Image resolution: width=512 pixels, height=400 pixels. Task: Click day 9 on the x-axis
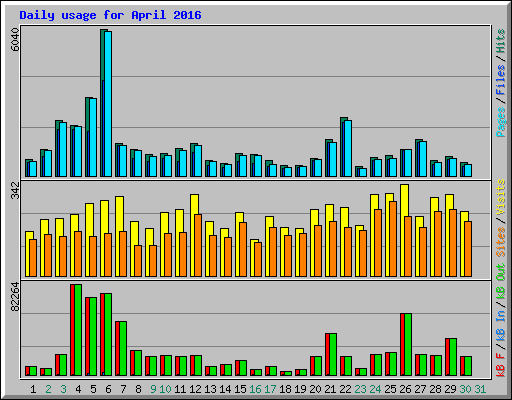[x=153, y=389]
